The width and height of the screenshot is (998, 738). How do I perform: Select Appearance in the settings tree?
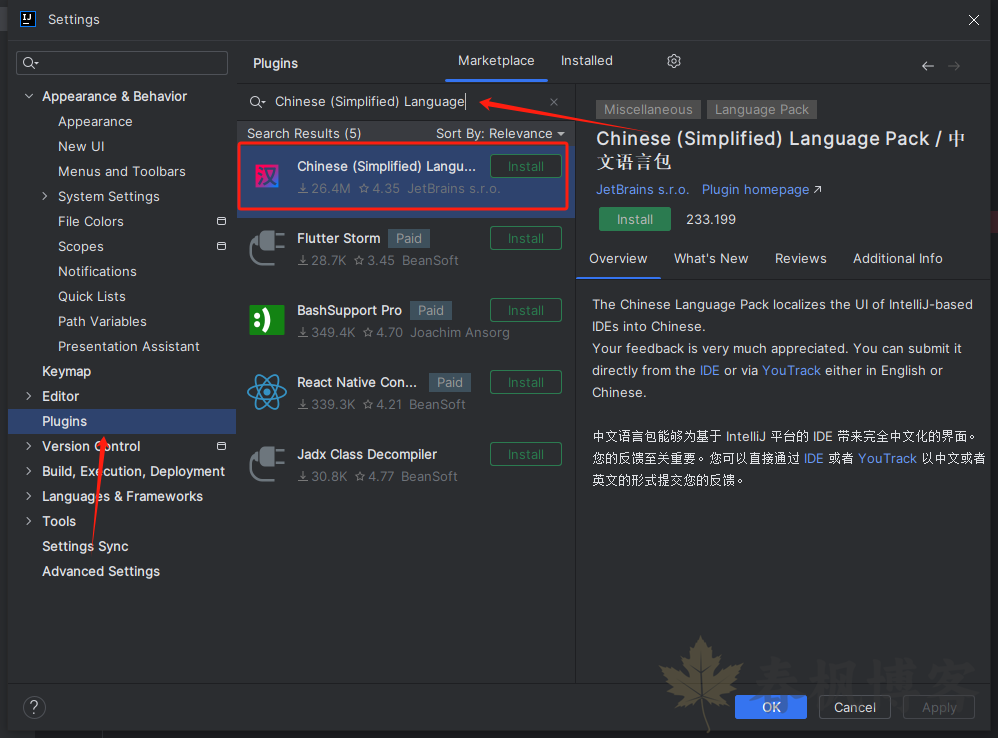click(95, 122)
